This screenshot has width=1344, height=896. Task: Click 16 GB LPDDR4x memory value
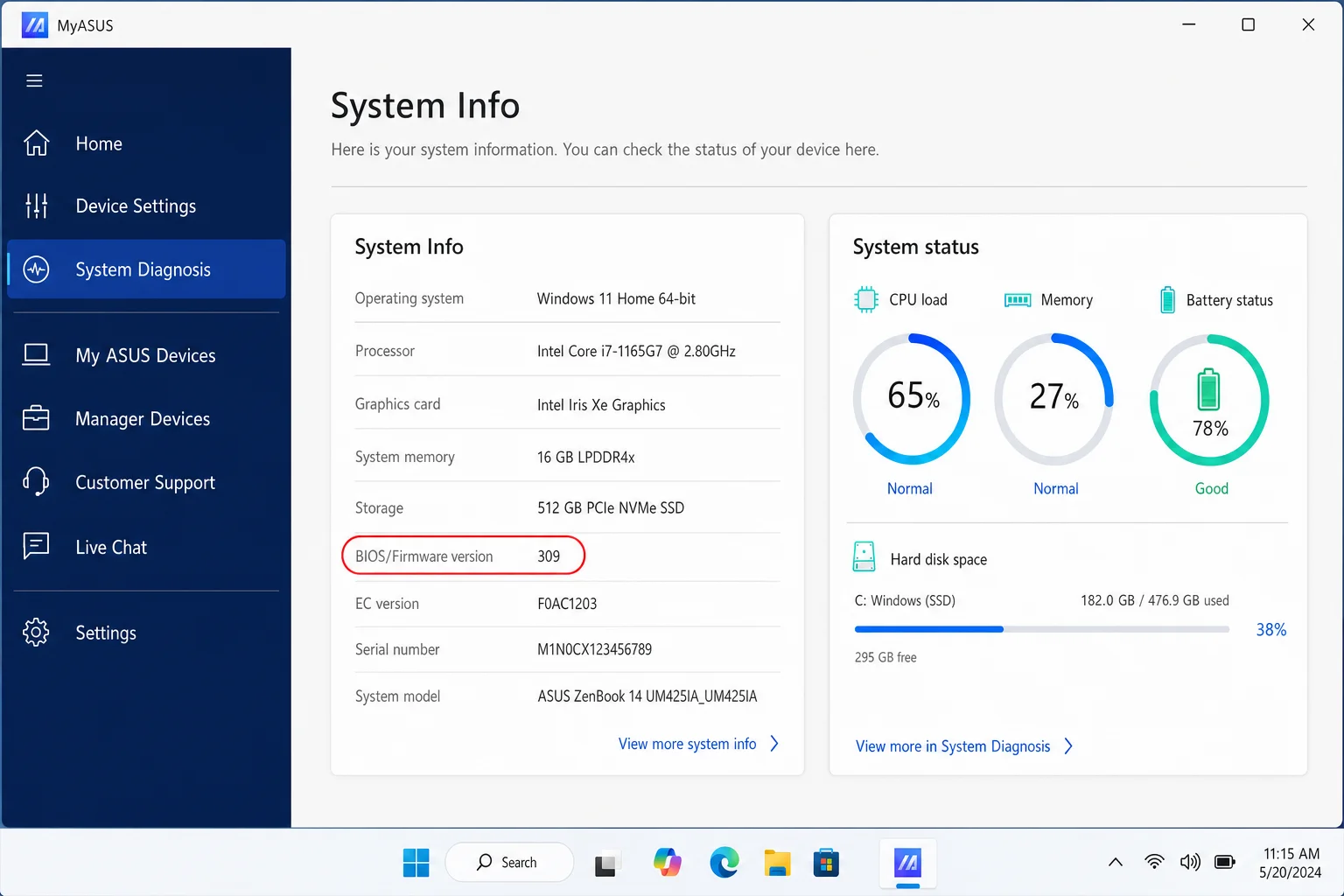585,457
